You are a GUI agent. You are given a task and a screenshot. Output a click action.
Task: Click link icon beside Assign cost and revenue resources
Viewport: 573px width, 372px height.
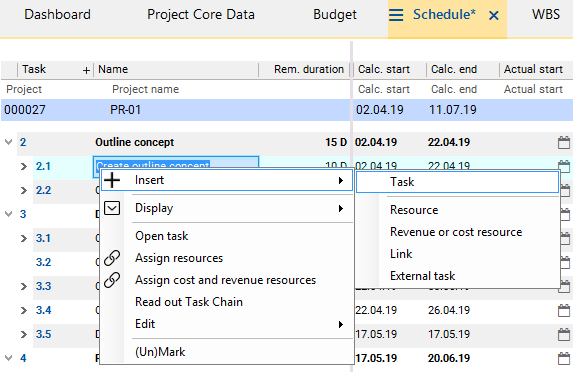pyautogui.click(x=112, y=280)
